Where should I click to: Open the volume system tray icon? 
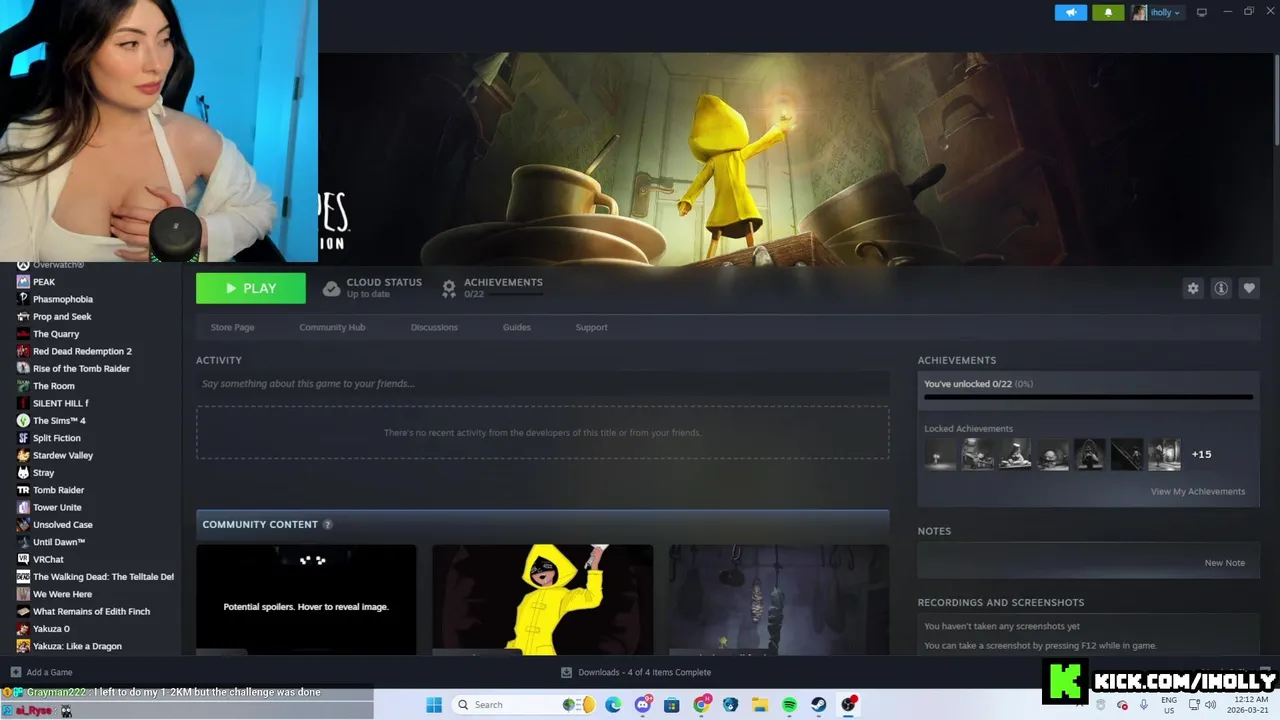(x=1210, y=705)
